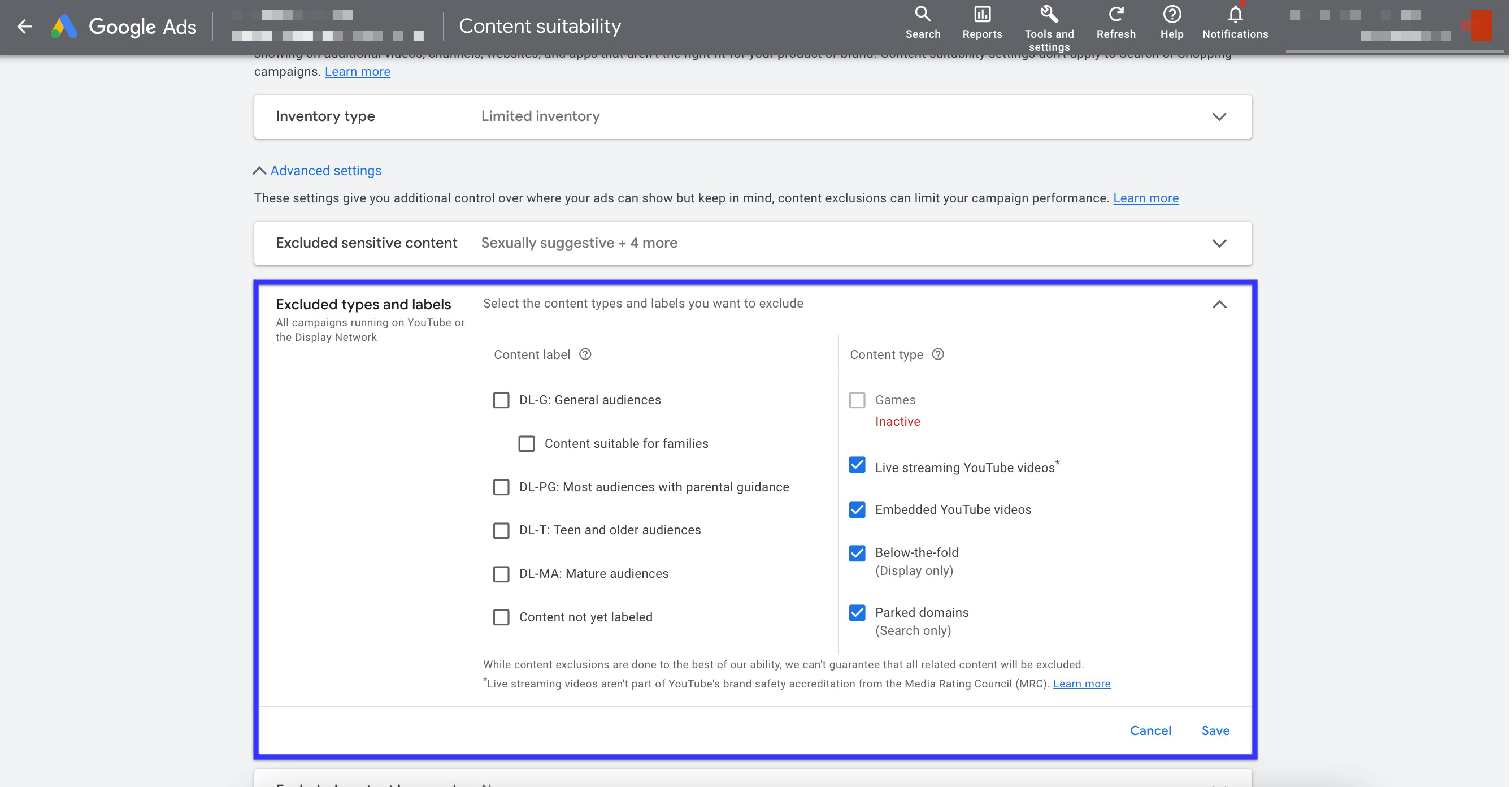Click the back arrow icon

coord(24,26)
